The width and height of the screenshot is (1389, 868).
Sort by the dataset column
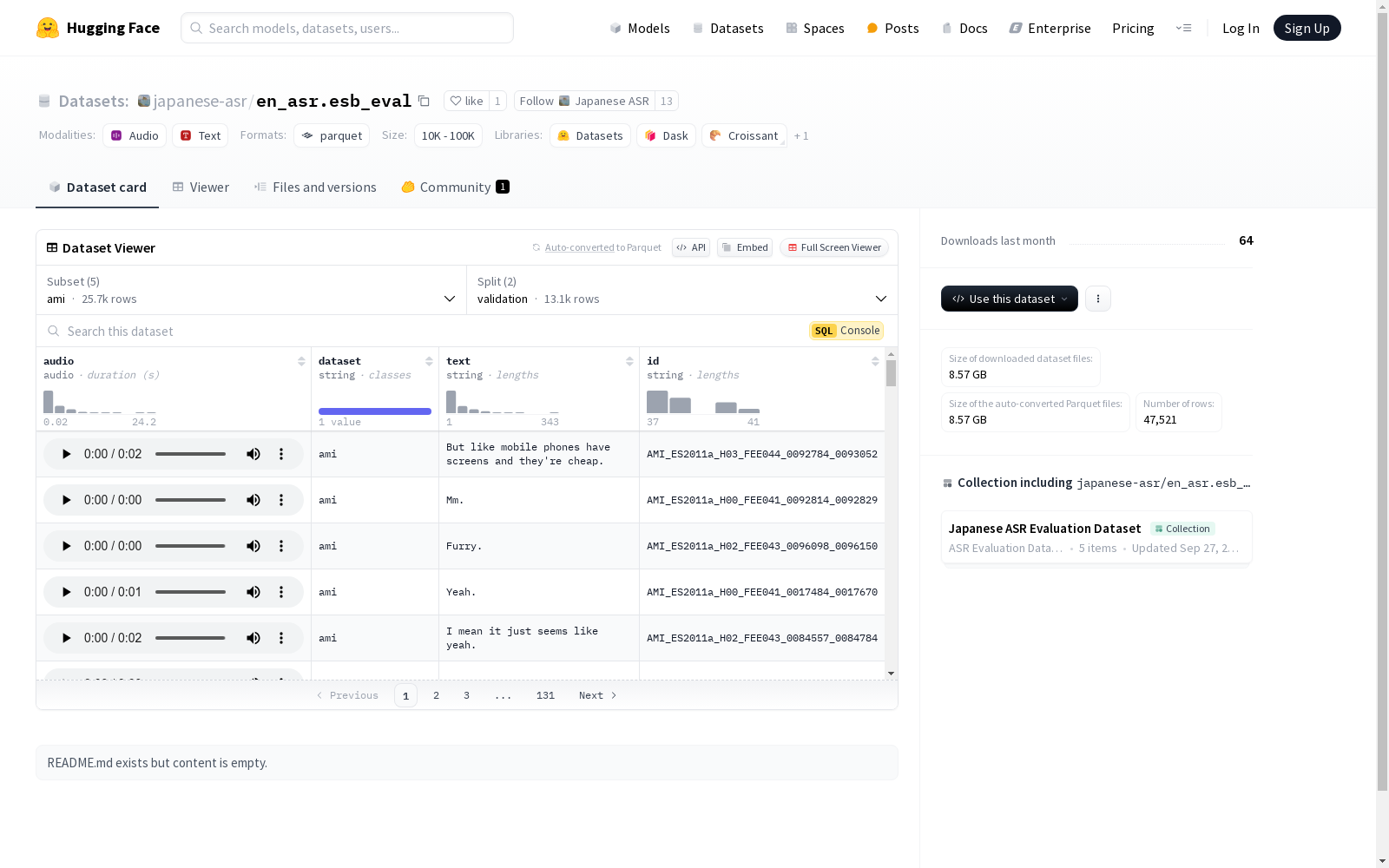tap(429, 361)
